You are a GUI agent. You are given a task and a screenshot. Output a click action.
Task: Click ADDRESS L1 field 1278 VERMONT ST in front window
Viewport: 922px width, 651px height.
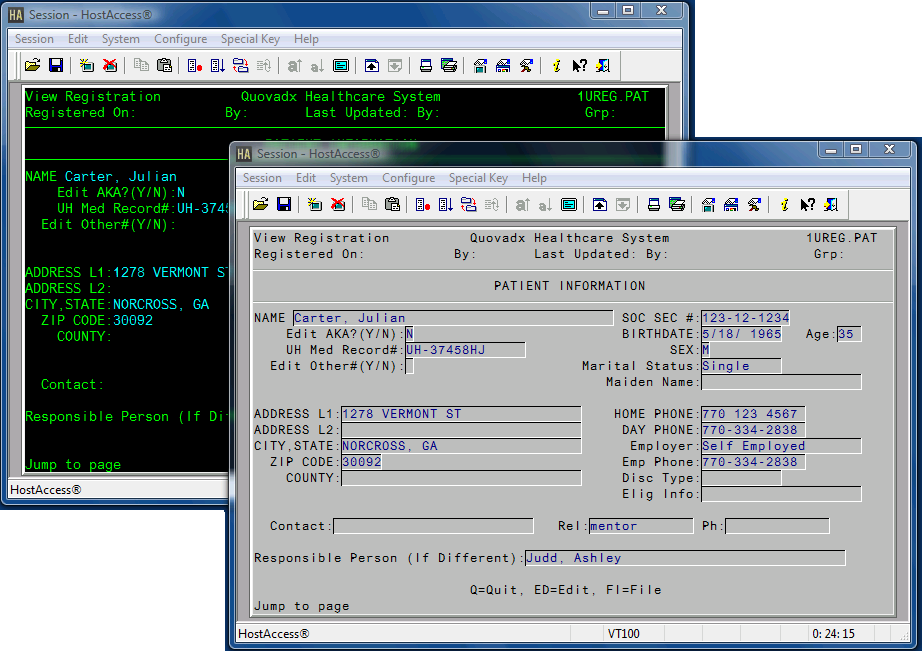(x=461, y=414)
